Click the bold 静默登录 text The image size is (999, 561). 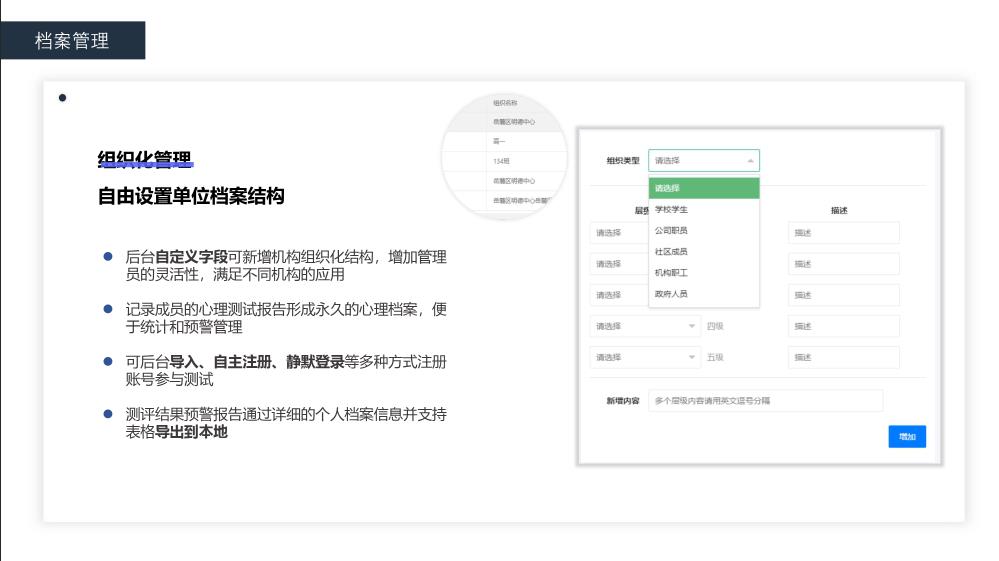315,362
